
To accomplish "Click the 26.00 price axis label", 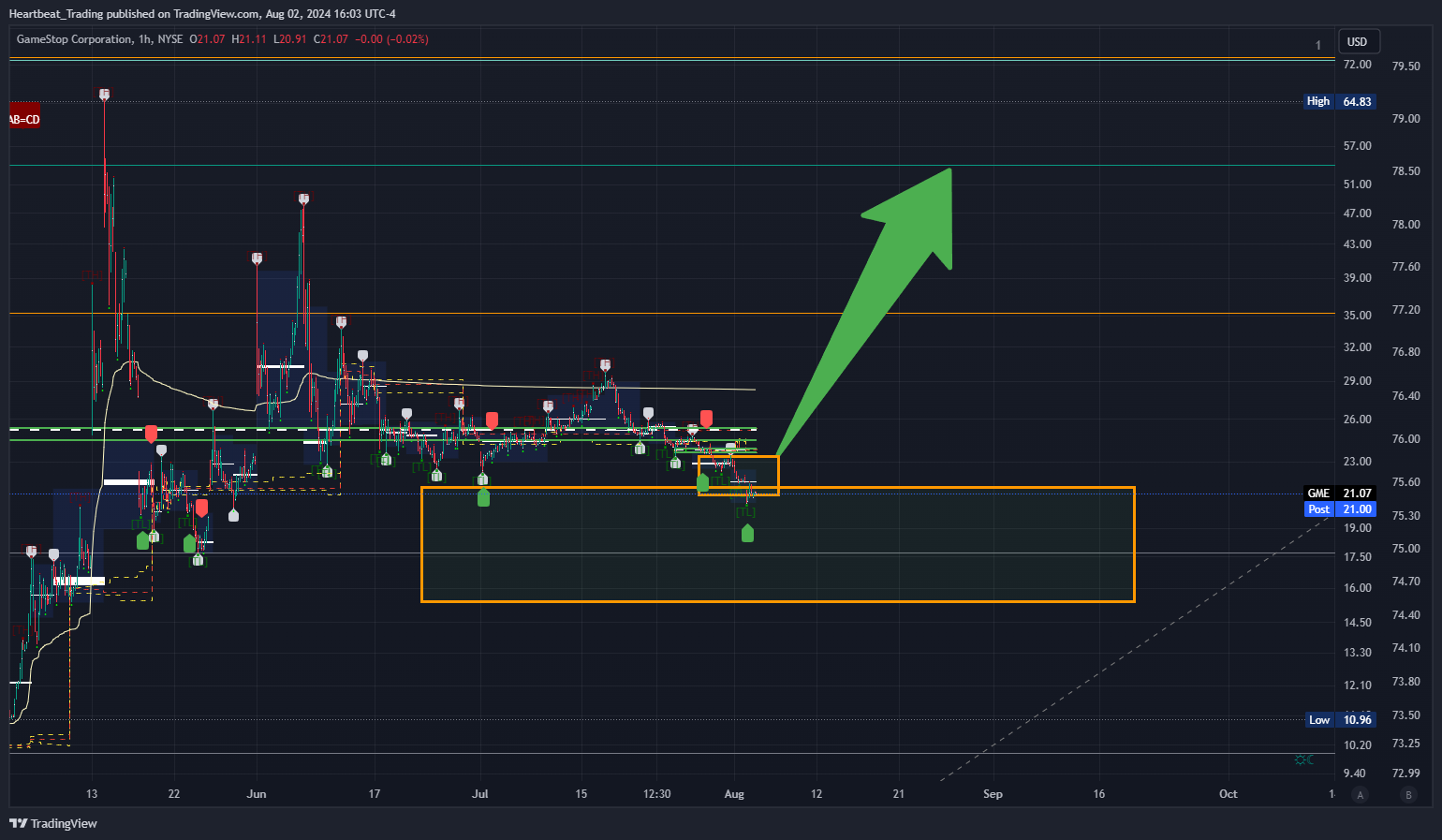I will click(x=1358, y=420).
